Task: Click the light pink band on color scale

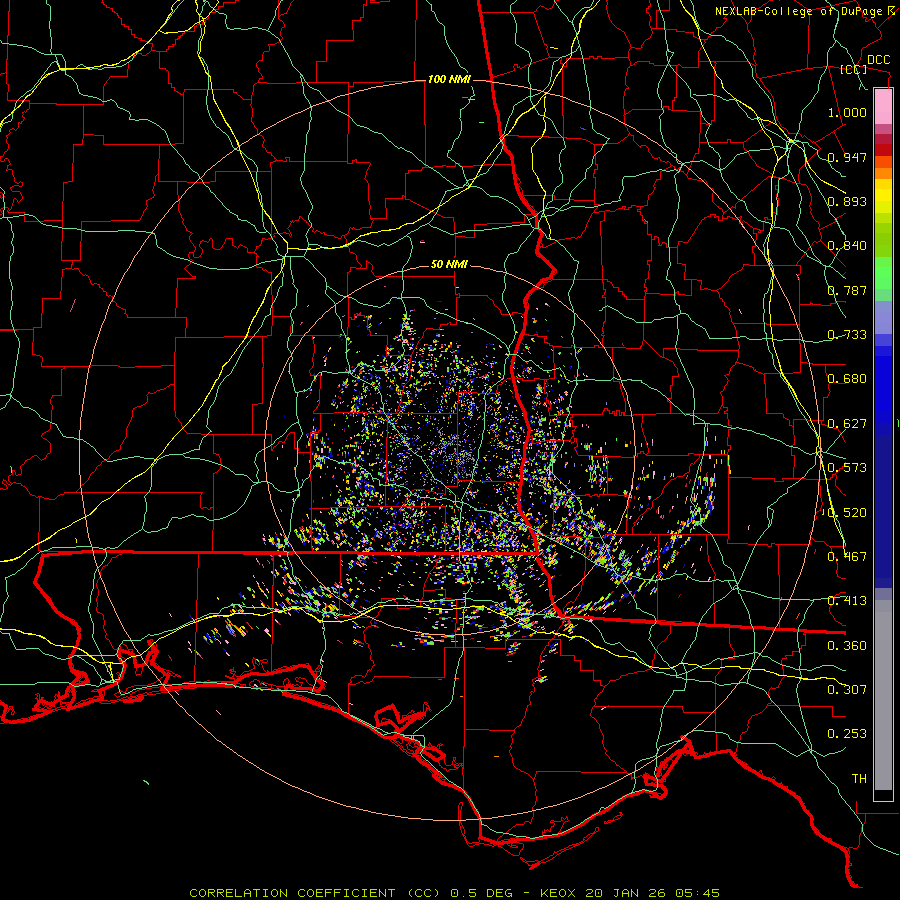Action: (x=883, y=107)
